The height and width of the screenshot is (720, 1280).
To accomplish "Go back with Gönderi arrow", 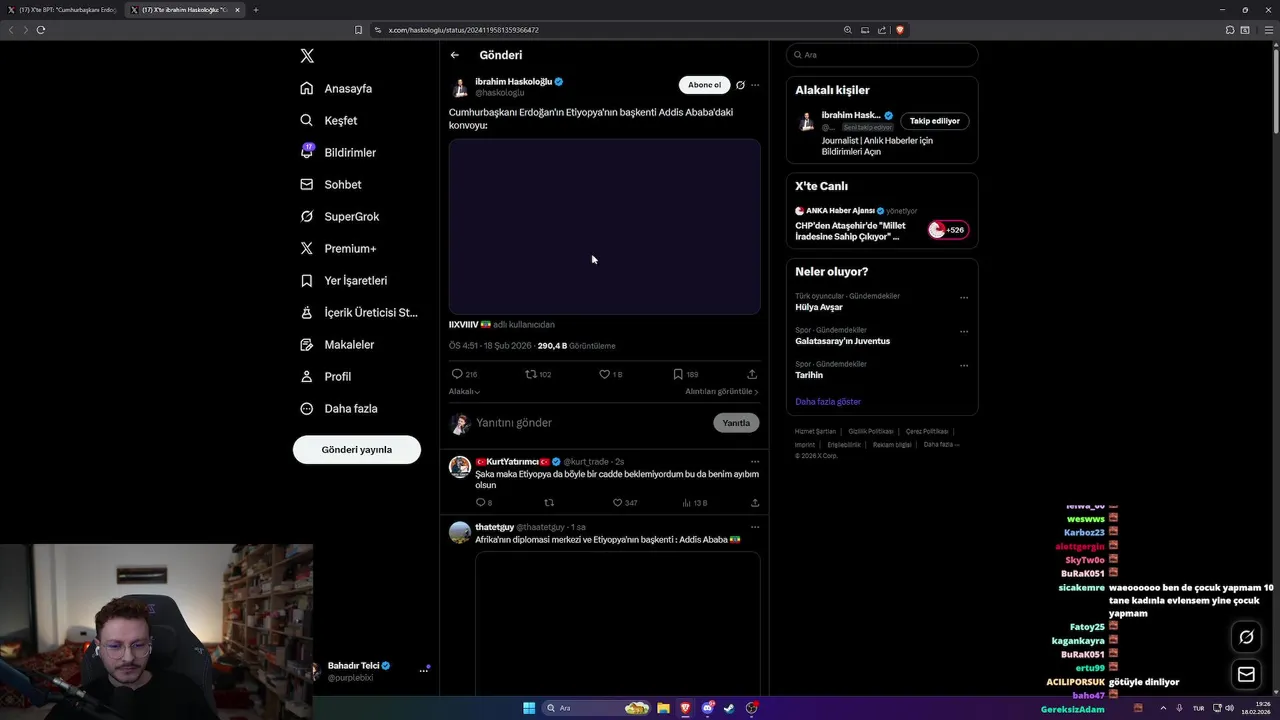I will pos(455,55).
